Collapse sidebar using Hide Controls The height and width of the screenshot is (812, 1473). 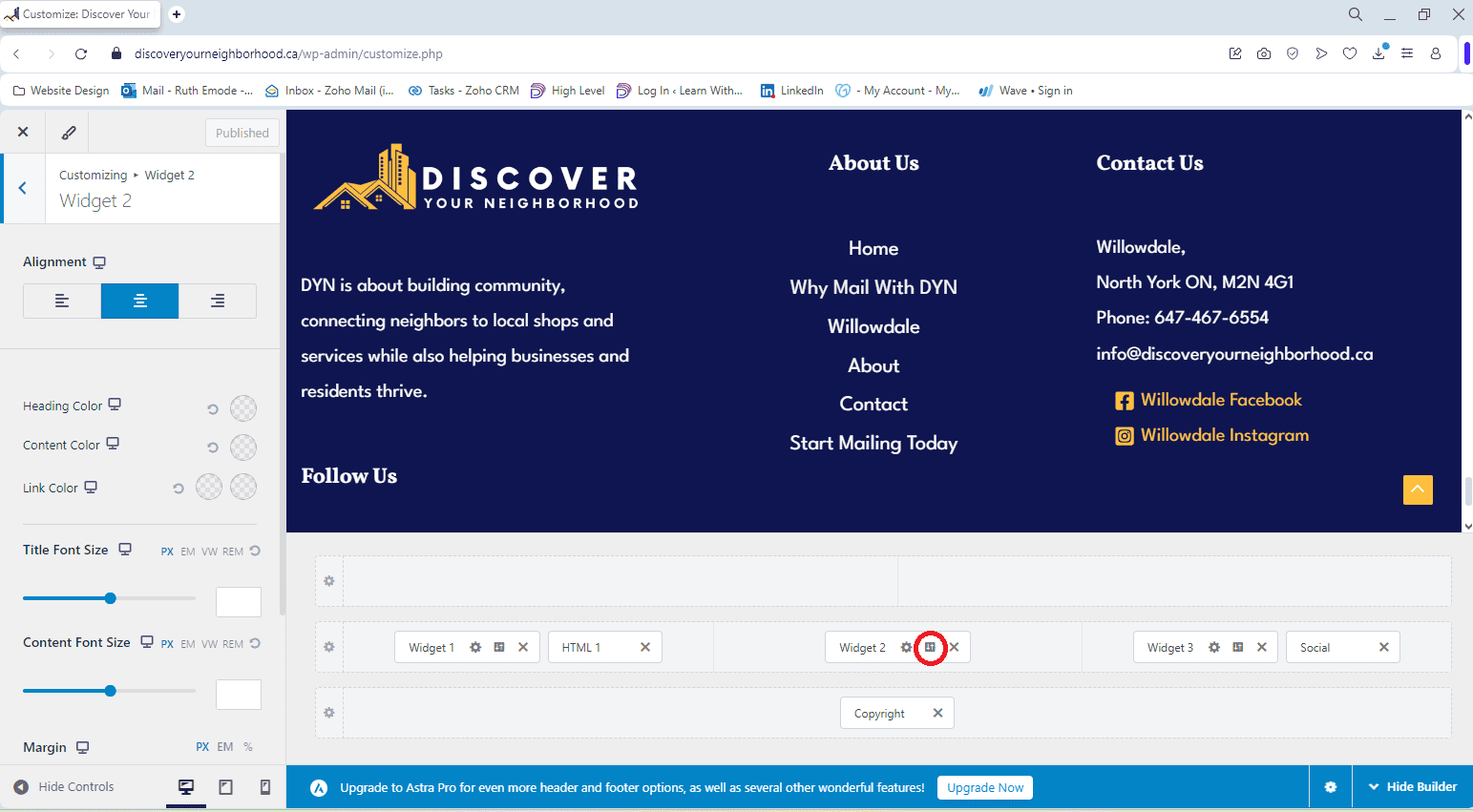click(x=65, y=787)
